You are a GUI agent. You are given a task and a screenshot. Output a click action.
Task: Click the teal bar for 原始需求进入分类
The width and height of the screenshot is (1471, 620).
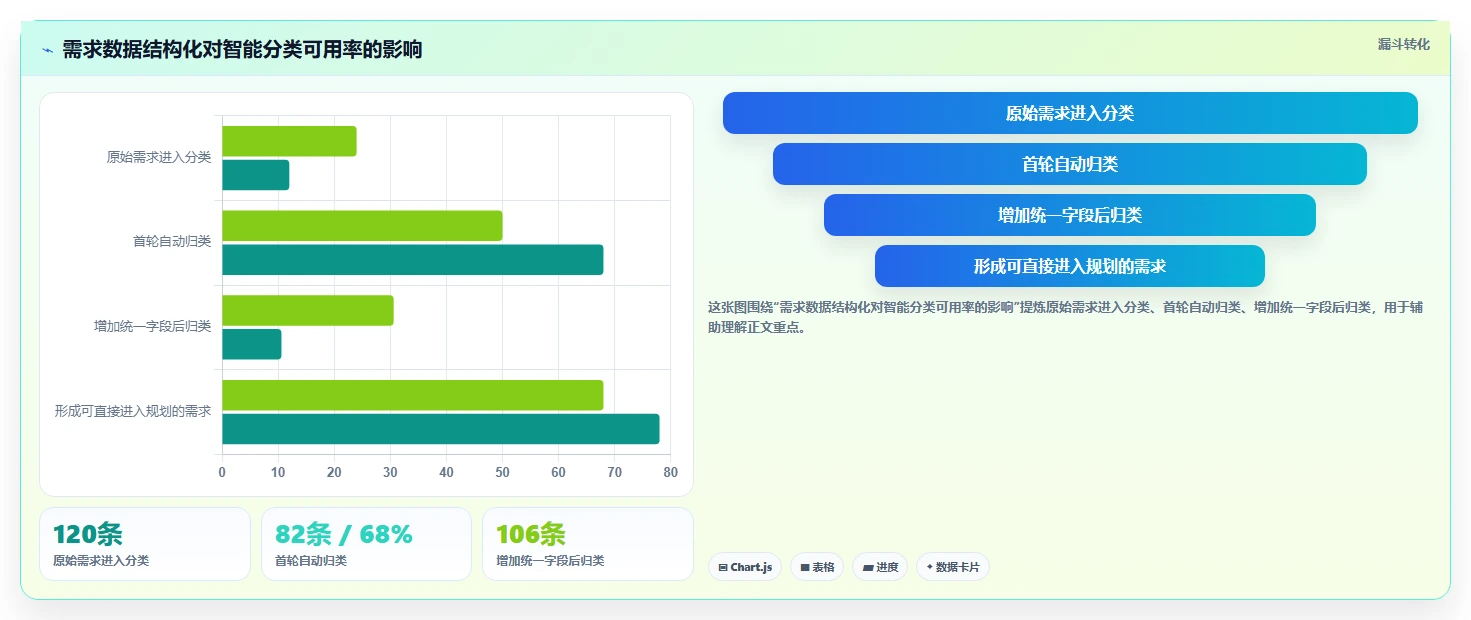tap(256, 175)
